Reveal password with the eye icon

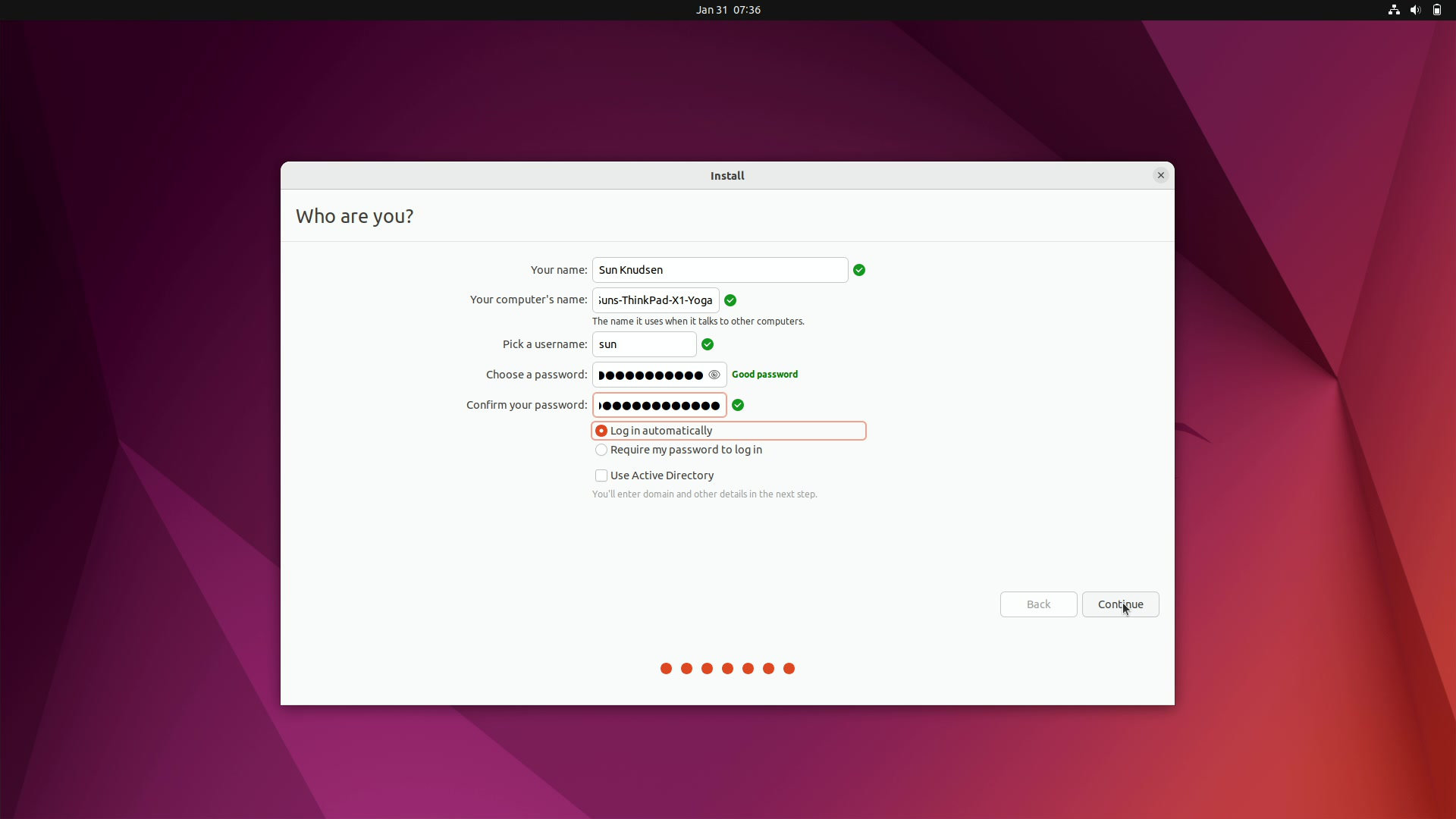[x=714, y=375]
